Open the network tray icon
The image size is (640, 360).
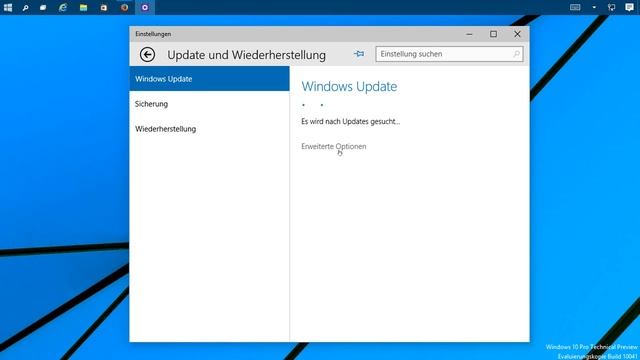click(x=611, y=7)
